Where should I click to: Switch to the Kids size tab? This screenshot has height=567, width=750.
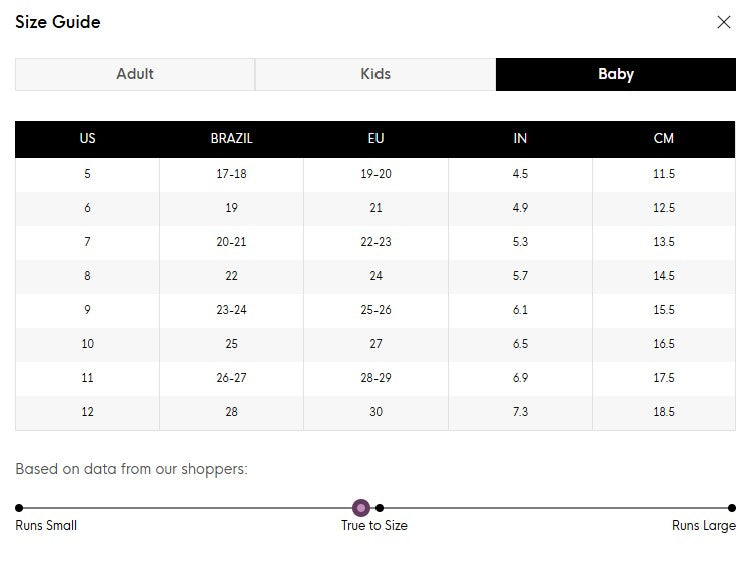375,74
